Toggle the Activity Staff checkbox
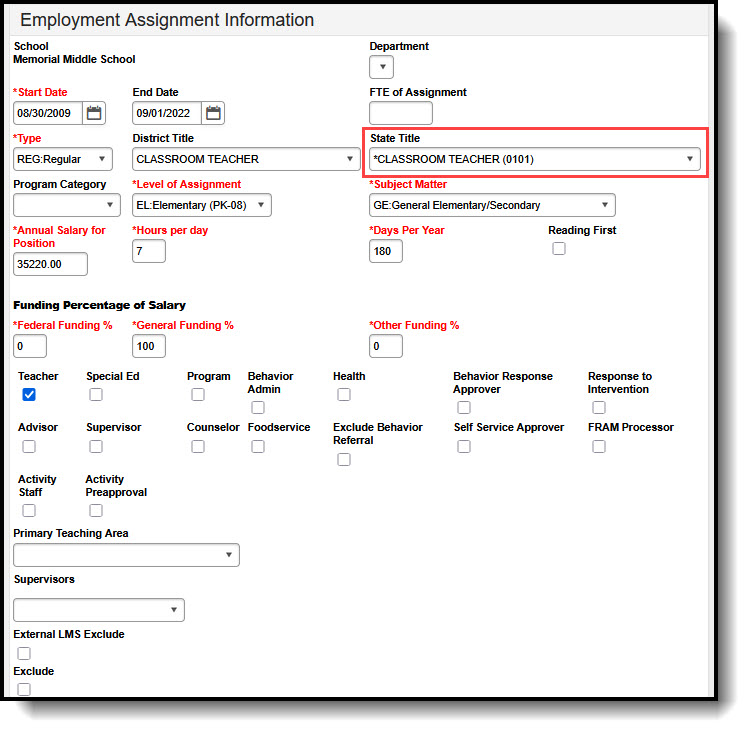 tap(29, 511)
